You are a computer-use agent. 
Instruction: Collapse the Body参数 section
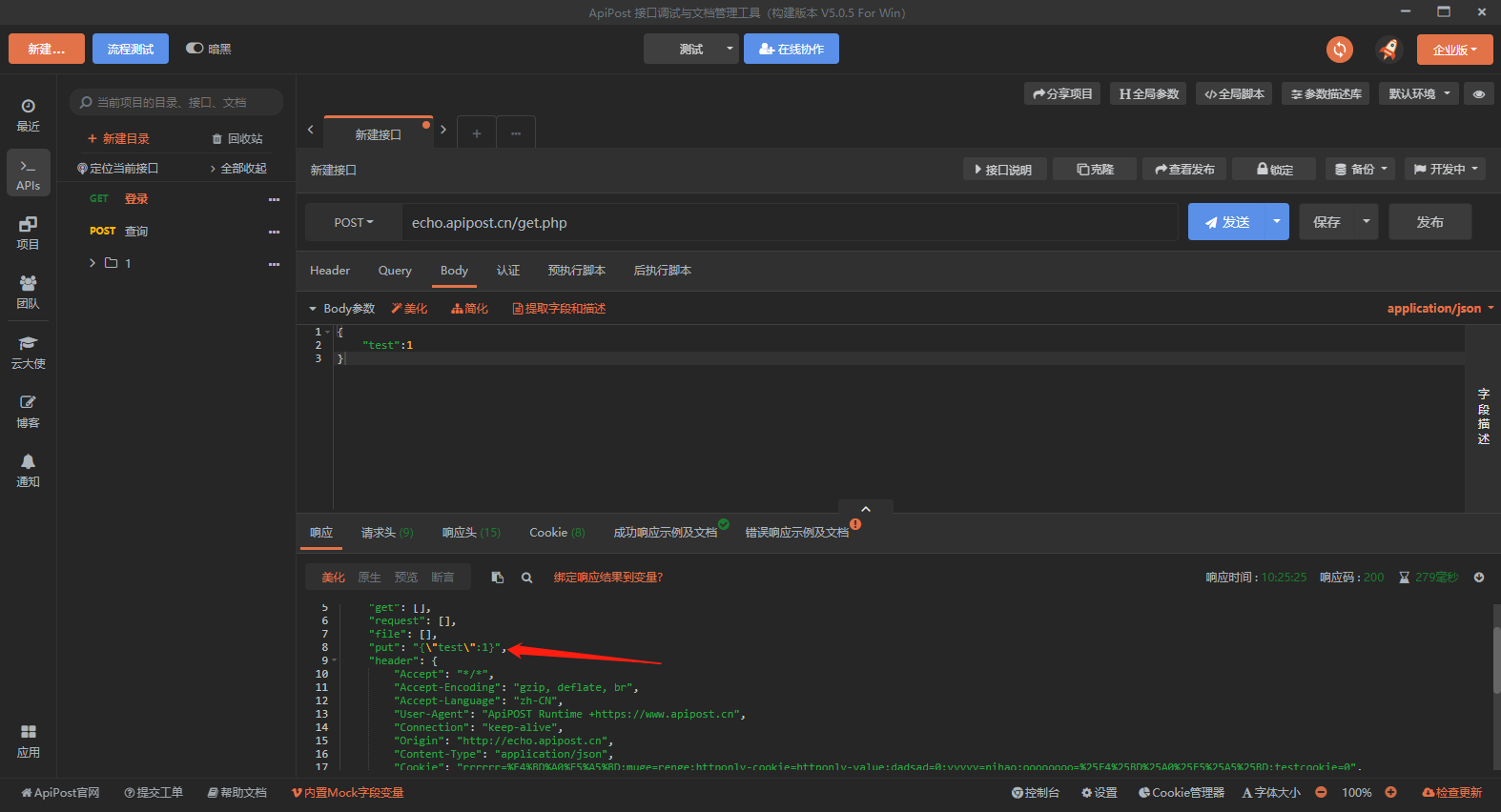click(x=312, y=309)
